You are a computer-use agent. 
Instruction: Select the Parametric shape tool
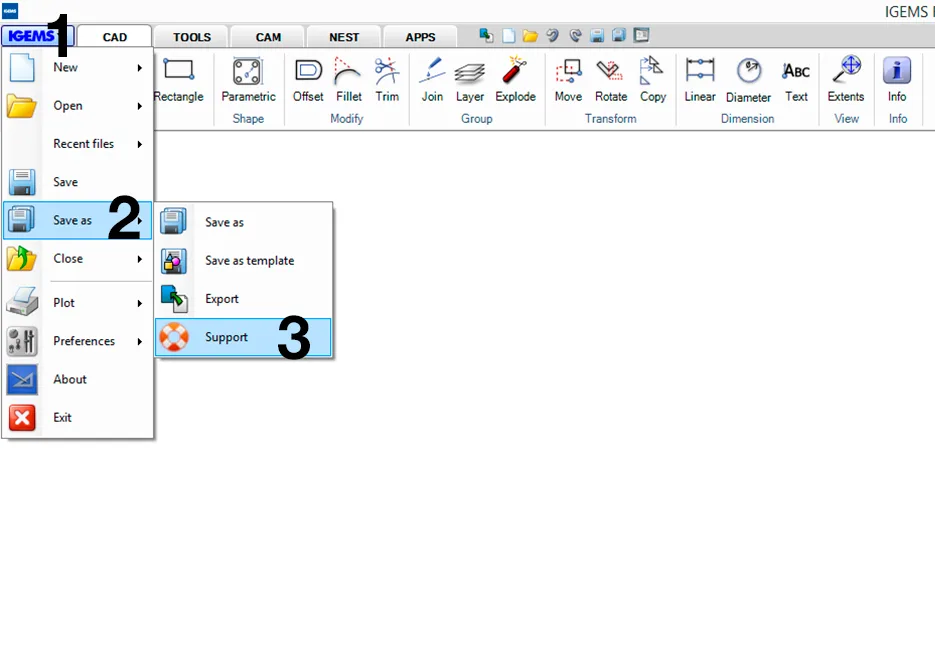coord(248,80)
